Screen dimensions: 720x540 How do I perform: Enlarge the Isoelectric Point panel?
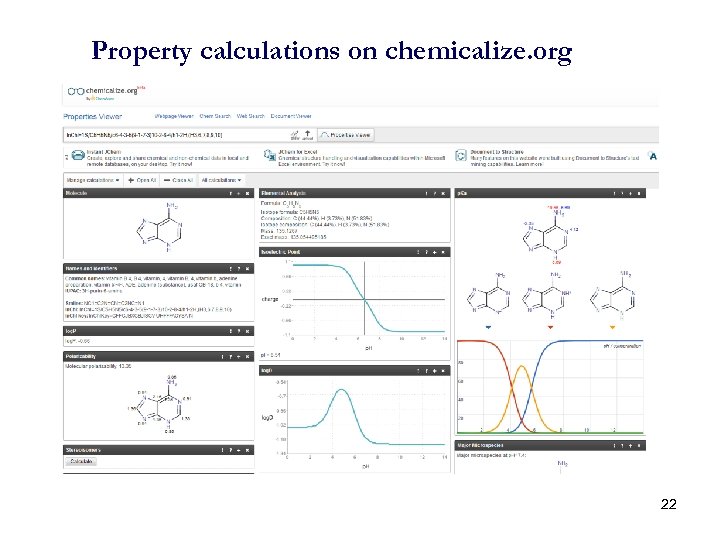click(x=435, y=252)
